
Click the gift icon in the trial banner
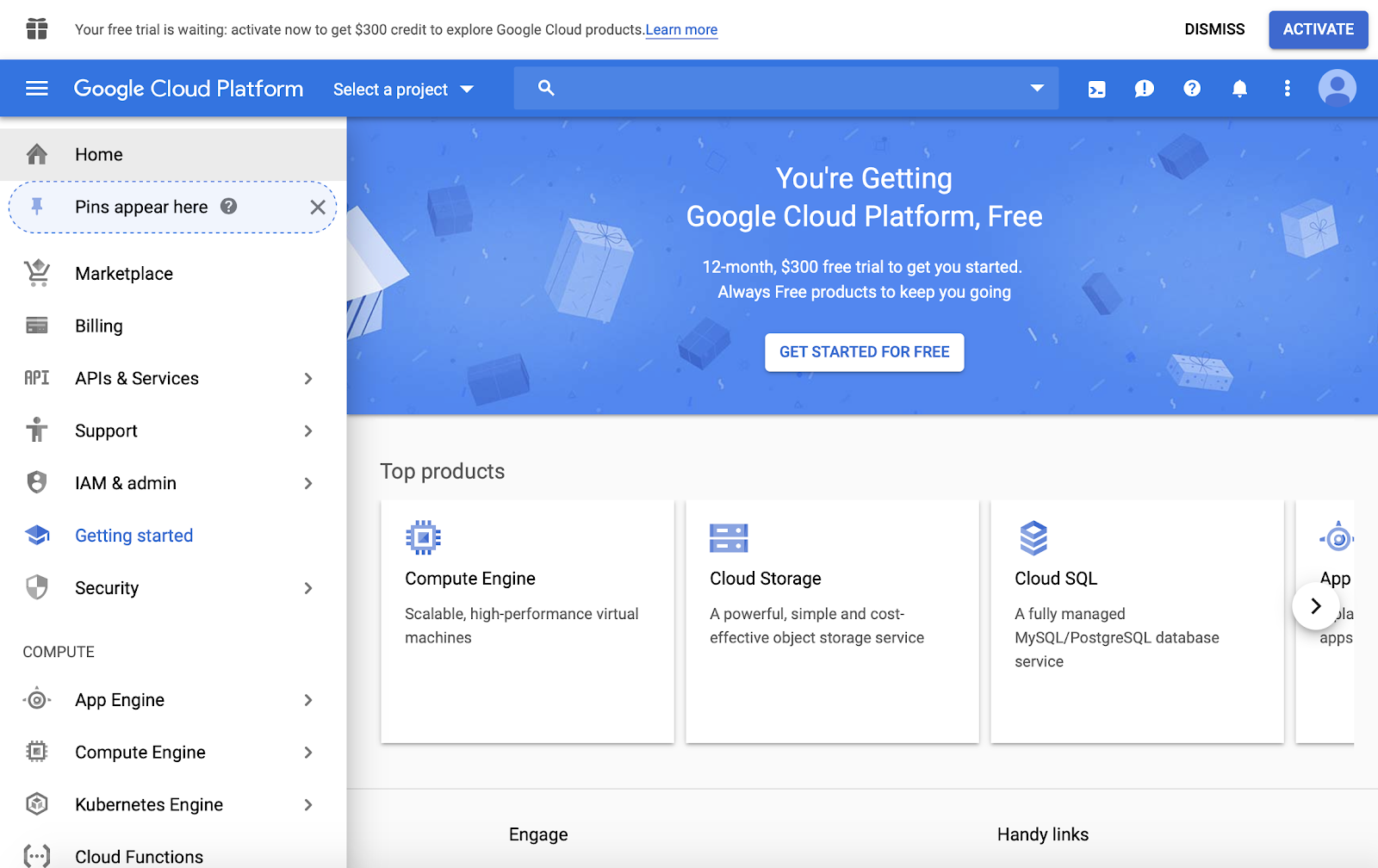click(37, 28)
